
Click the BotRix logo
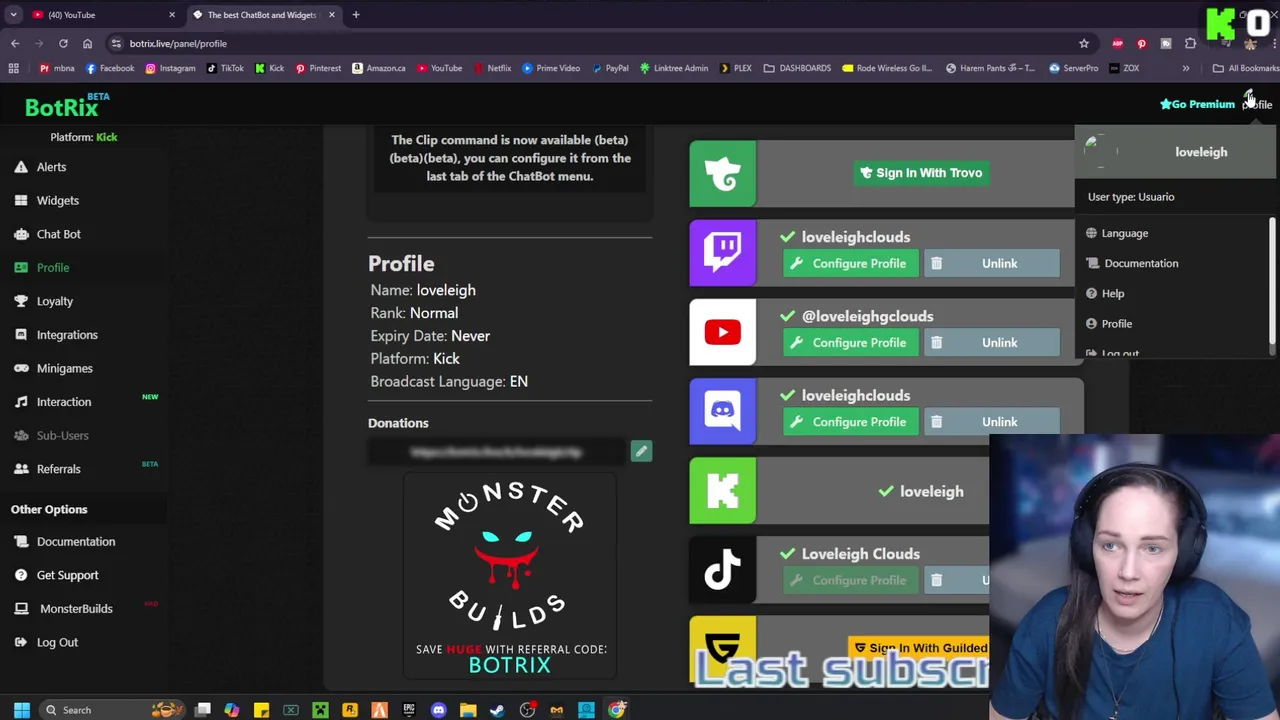click(x=66, y=105)
